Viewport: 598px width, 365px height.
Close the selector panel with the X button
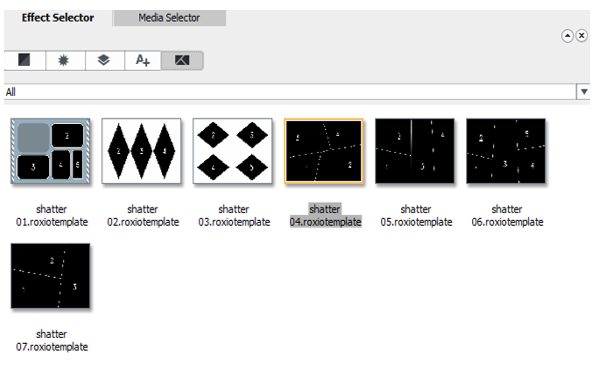tap(581, 36)
